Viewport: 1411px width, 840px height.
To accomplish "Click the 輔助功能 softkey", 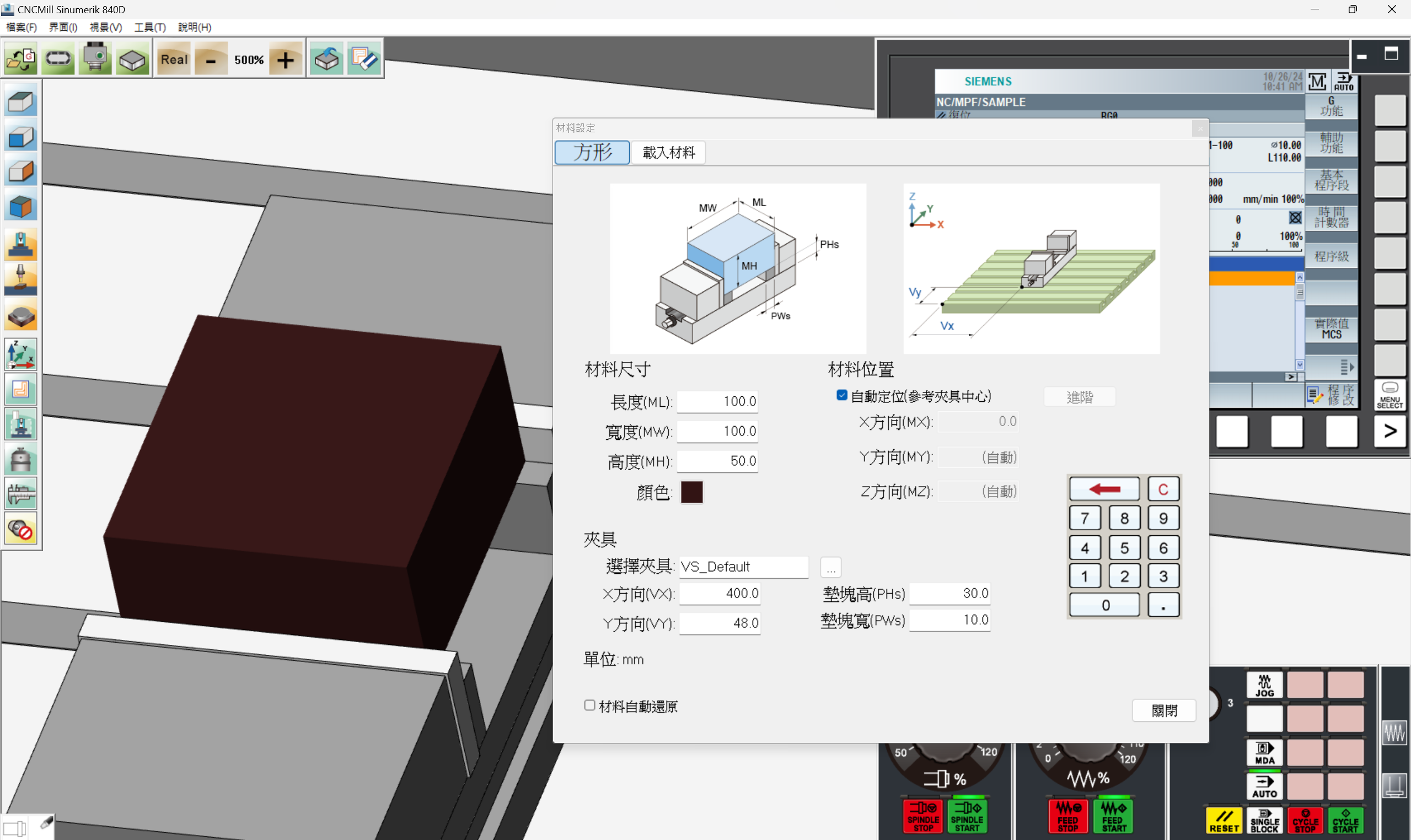I will point(1331,143).
